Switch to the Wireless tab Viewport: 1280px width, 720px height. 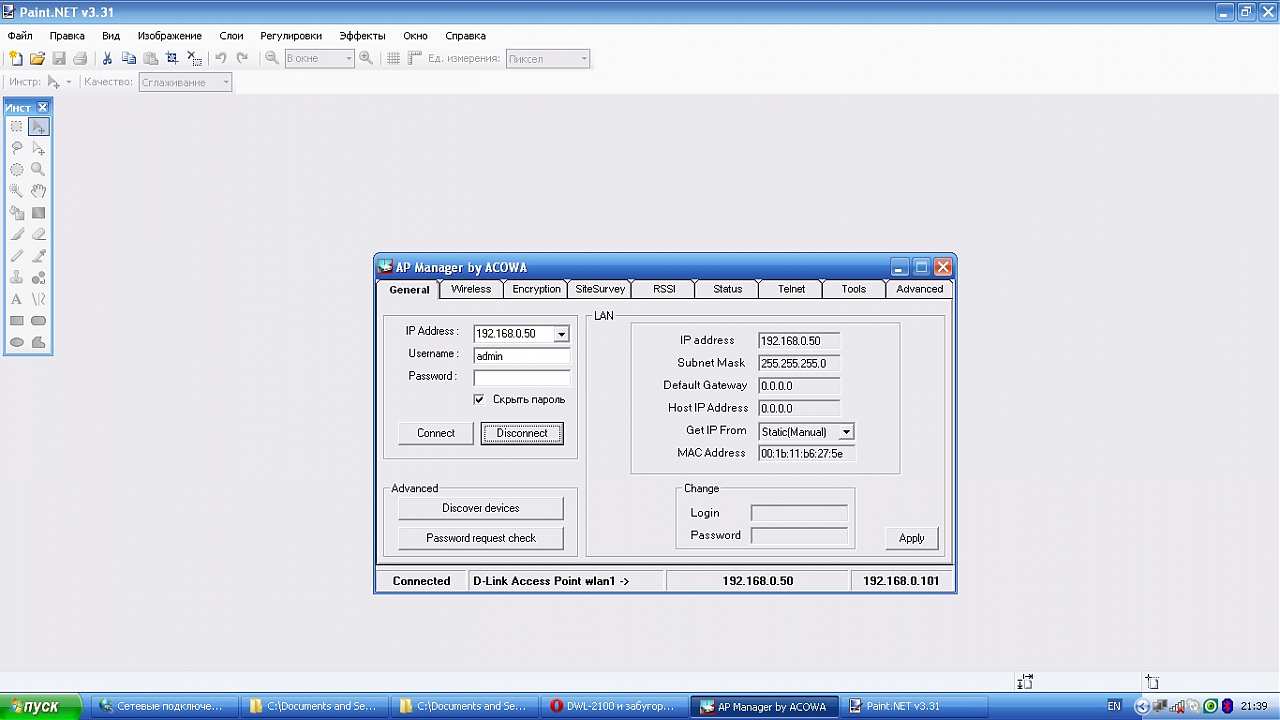(471, 289)
